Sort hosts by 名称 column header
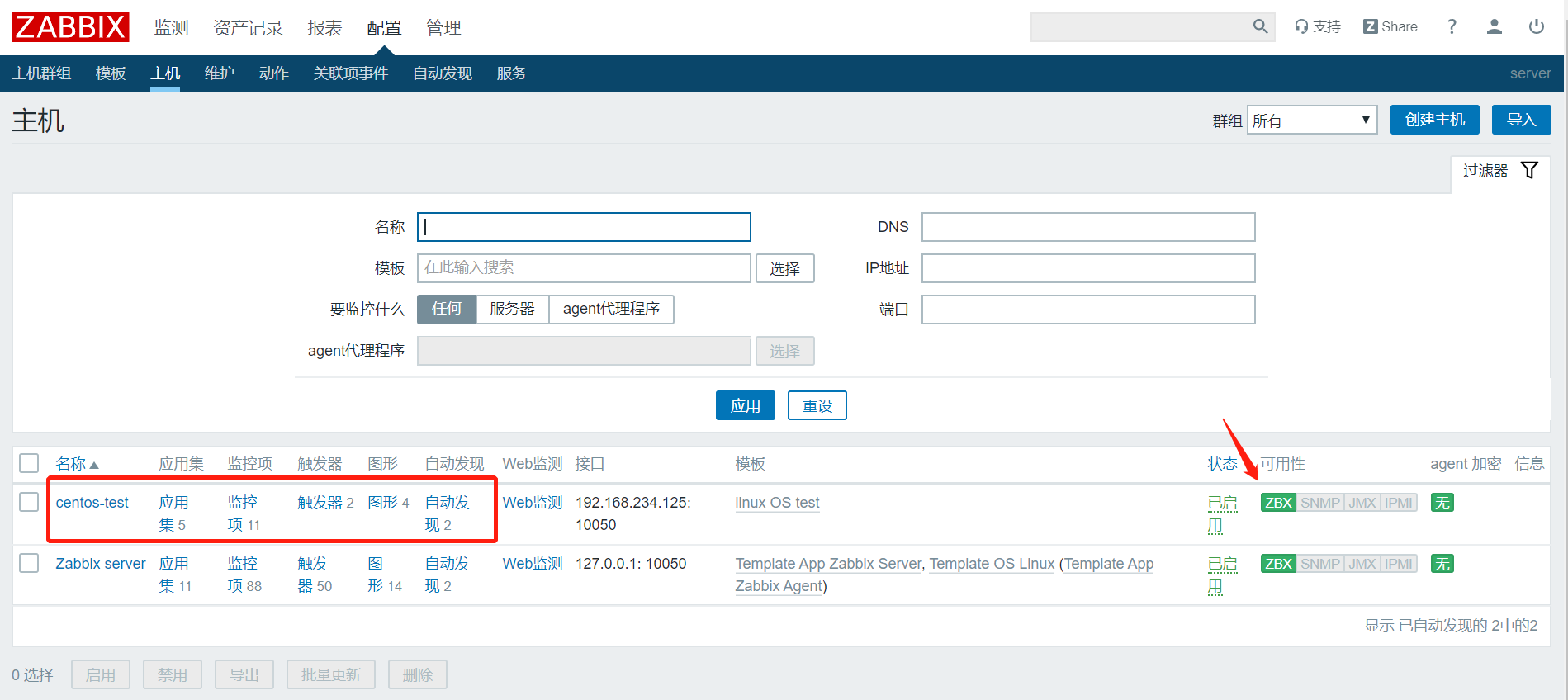 click(x=77, y=464)
